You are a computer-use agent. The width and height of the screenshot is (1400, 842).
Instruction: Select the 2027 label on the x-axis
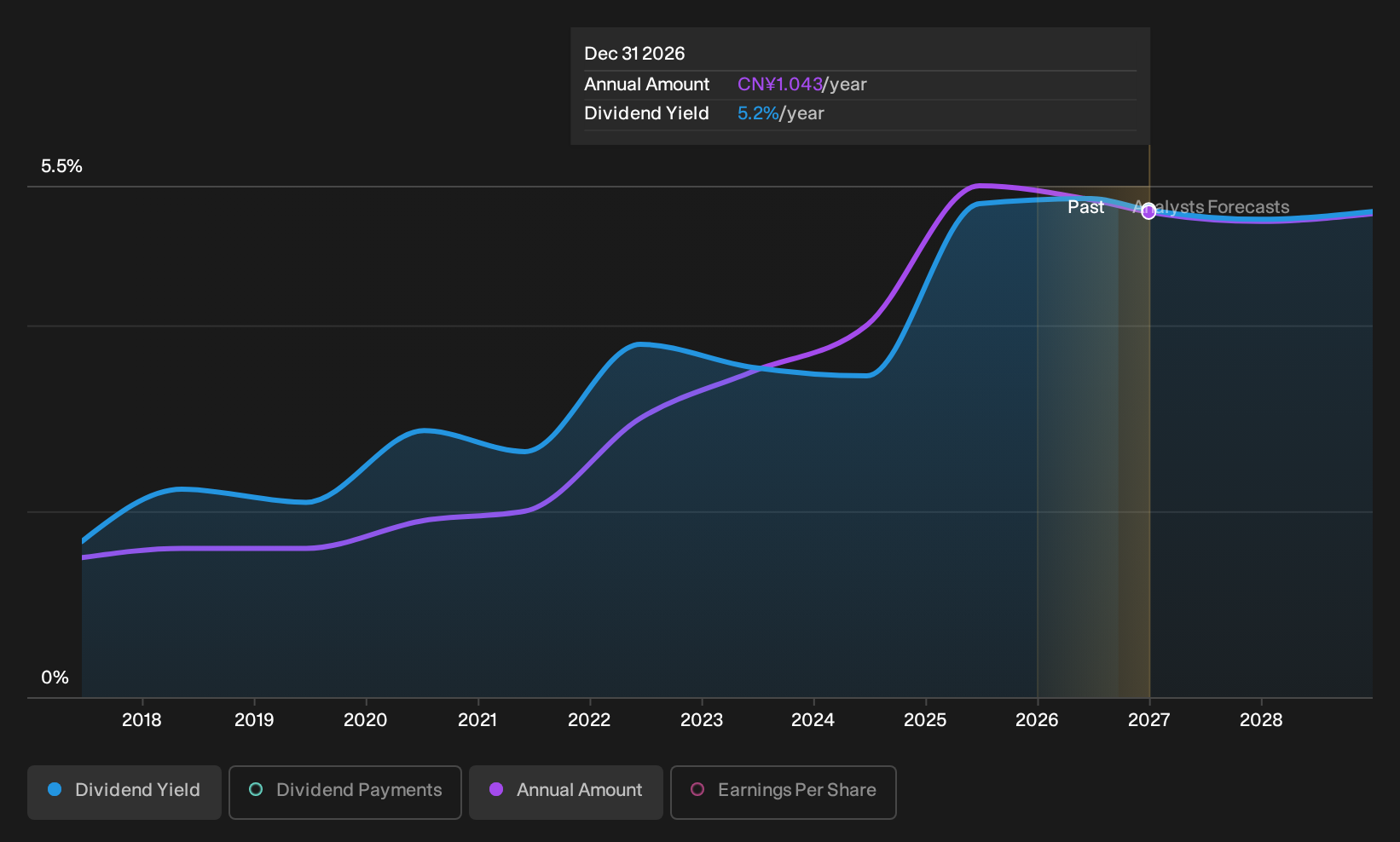click(x=1149, y=720)
